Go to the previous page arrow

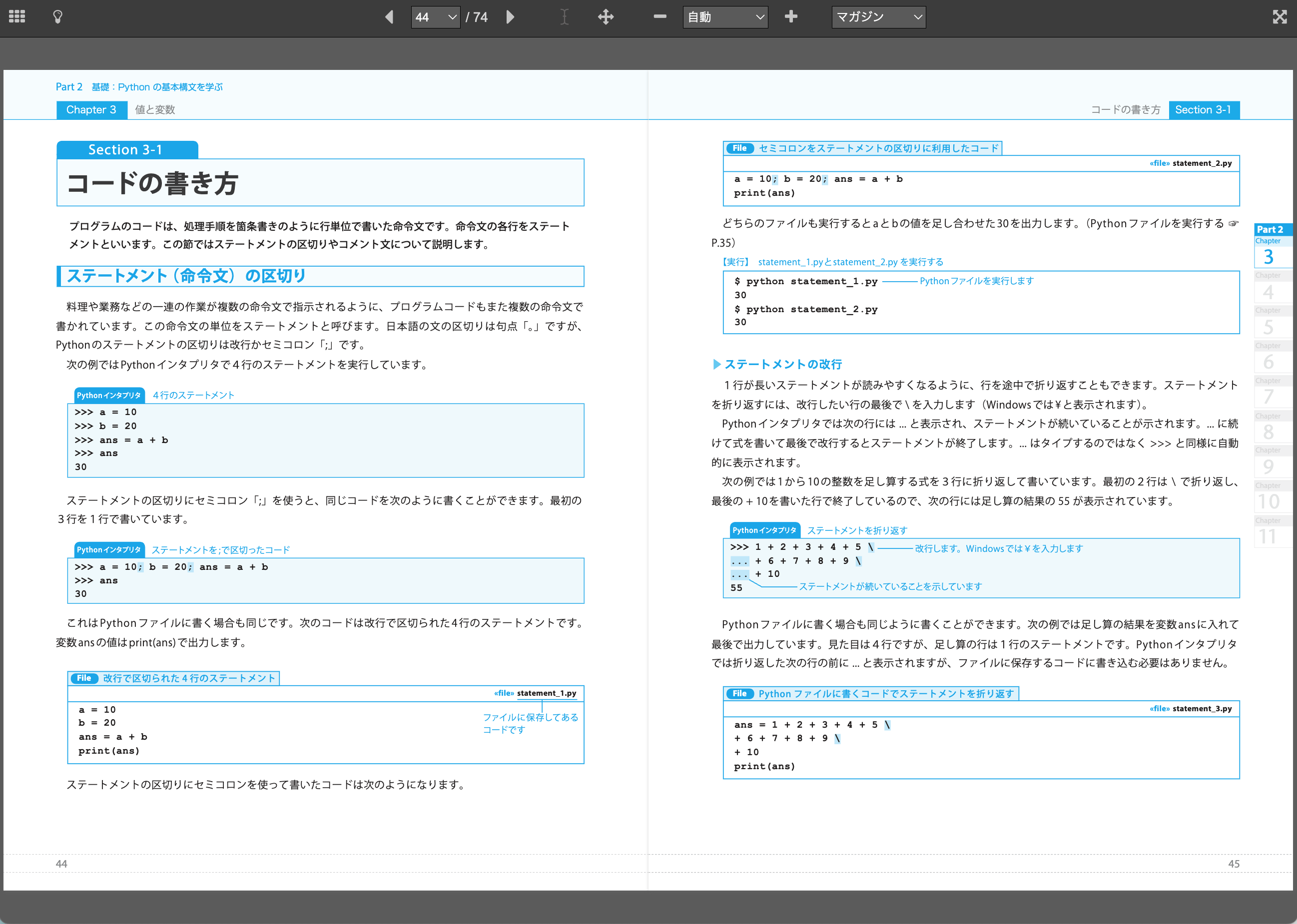click(x=389, y=17)
